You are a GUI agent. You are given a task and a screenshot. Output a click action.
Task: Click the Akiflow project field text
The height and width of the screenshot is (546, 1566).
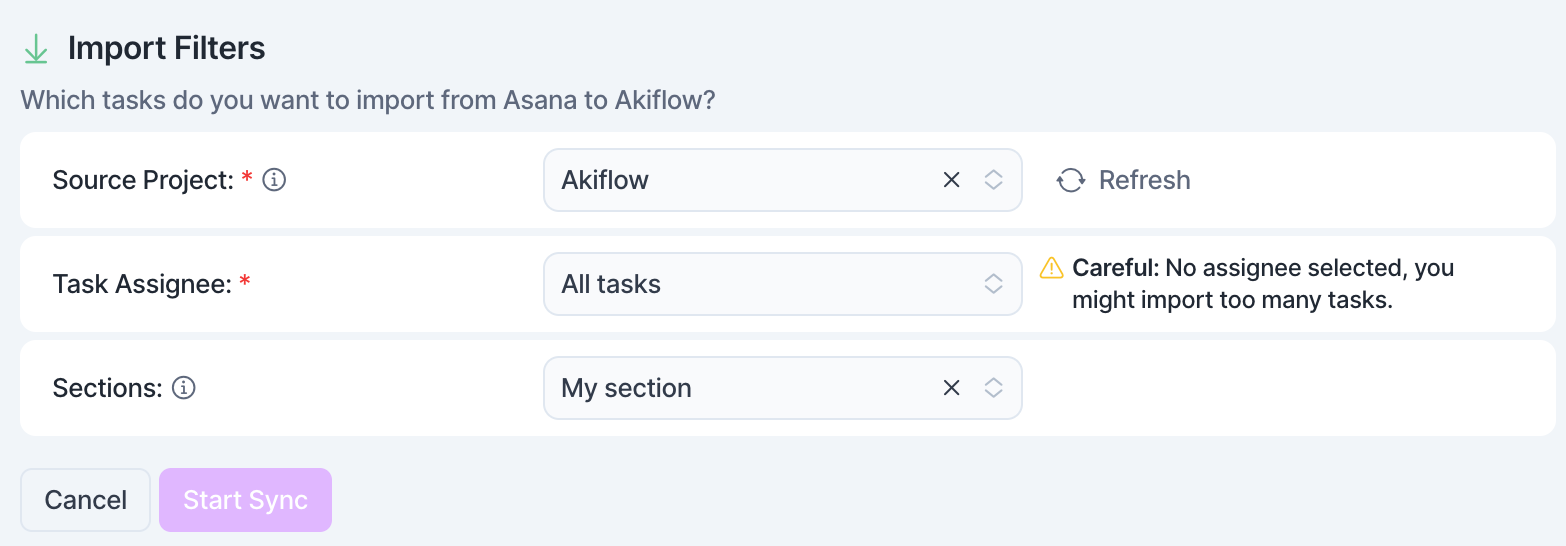(x=605, y=180)
